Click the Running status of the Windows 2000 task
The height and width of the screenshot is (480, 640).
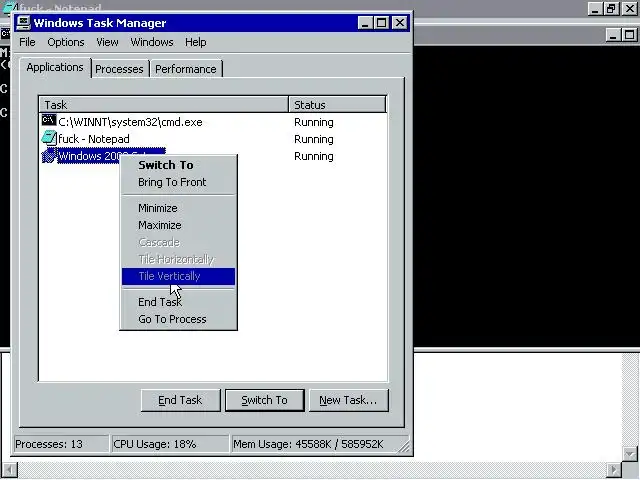[313, 156]
